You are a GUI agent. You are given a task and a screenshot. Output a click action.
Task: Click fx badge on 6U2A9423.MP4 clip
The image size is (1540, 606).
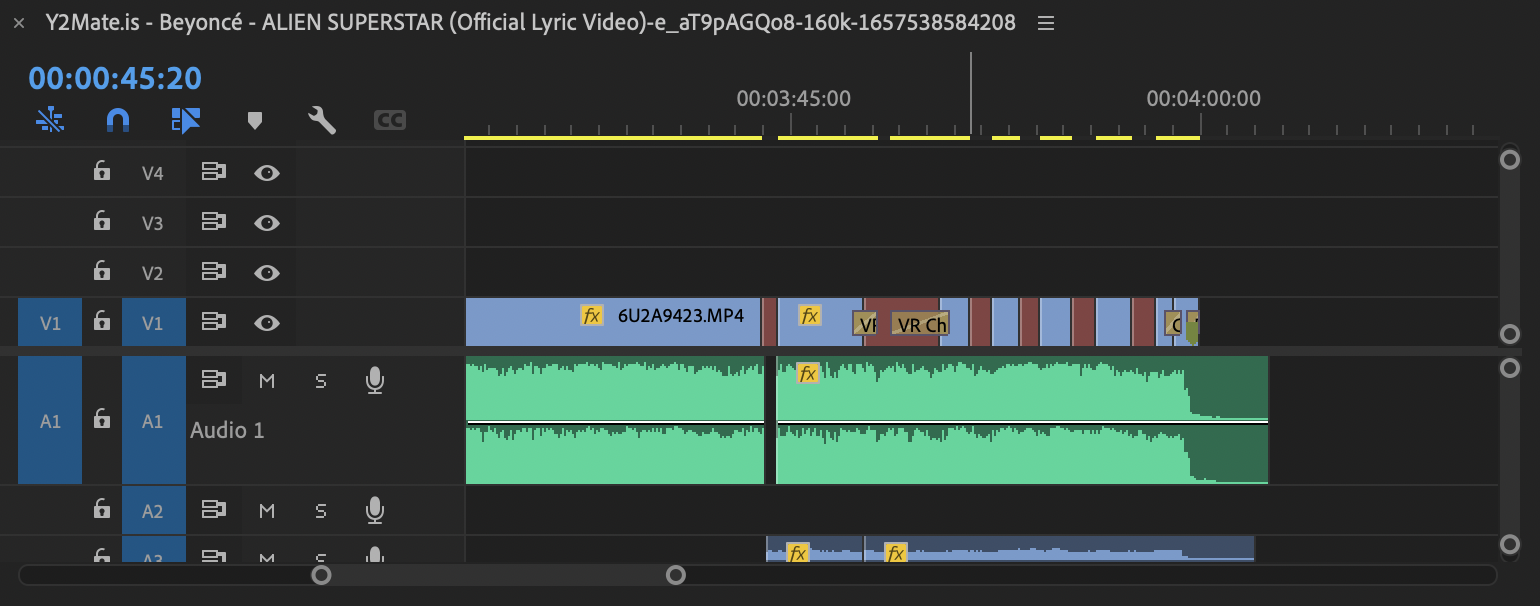point(592,315)
